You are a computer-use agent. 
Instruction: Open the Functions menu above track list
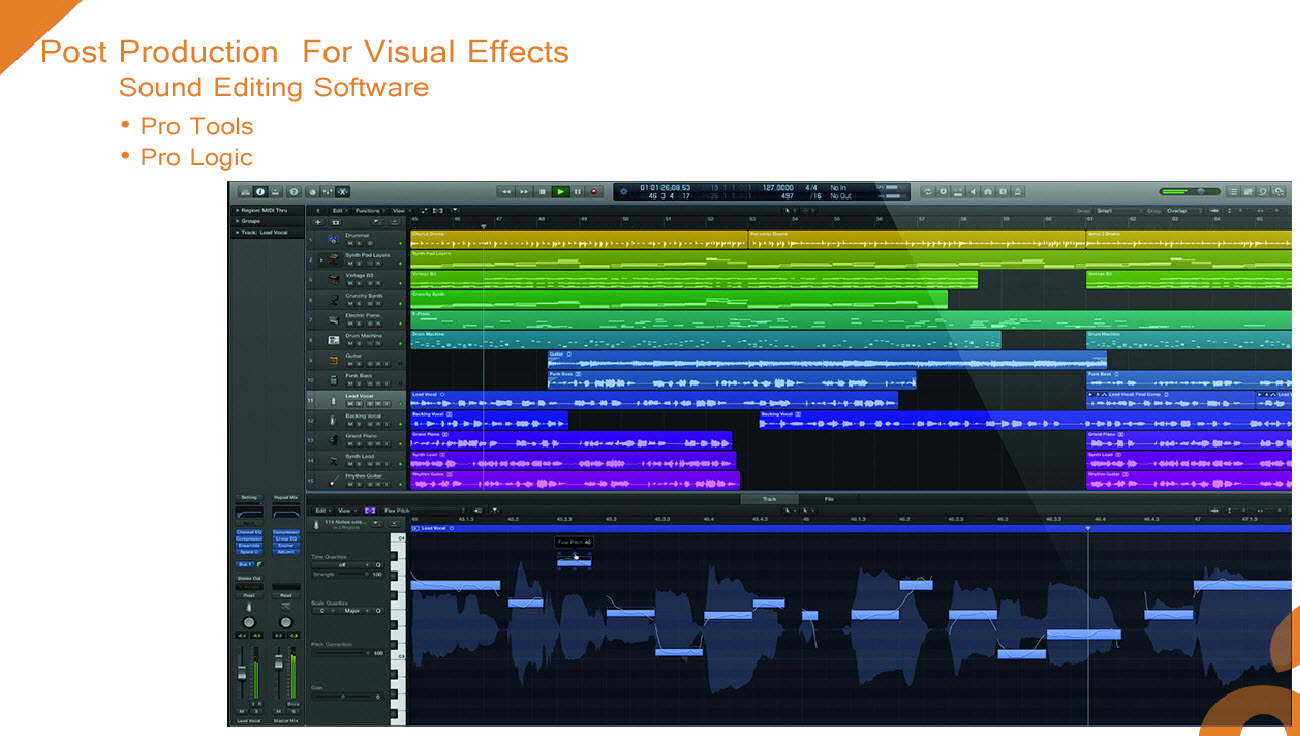coord(369,211)
